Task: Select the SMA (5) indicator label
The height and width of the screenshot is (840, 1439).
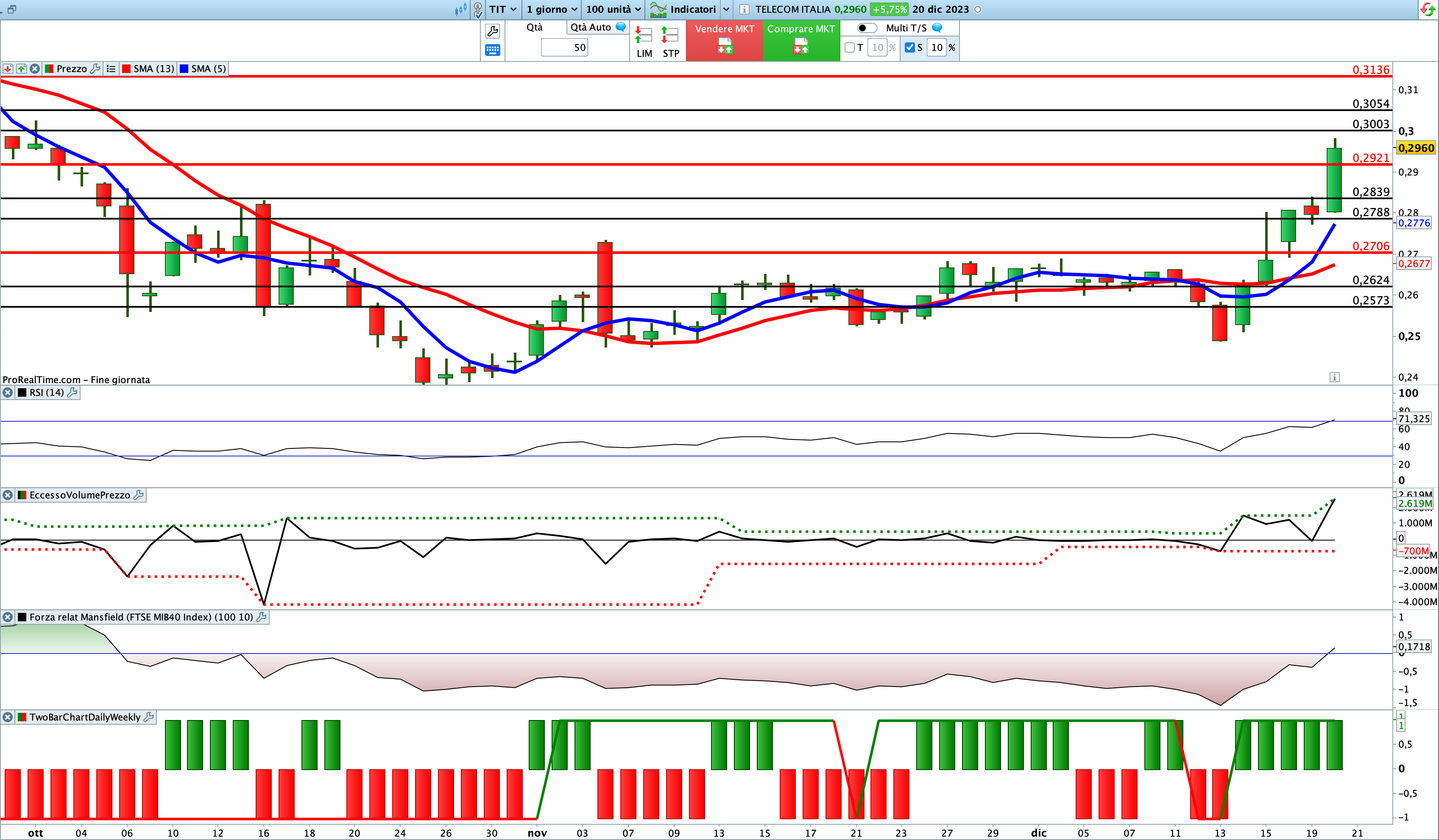Action: pyautogui.click(x=209, y=69)
